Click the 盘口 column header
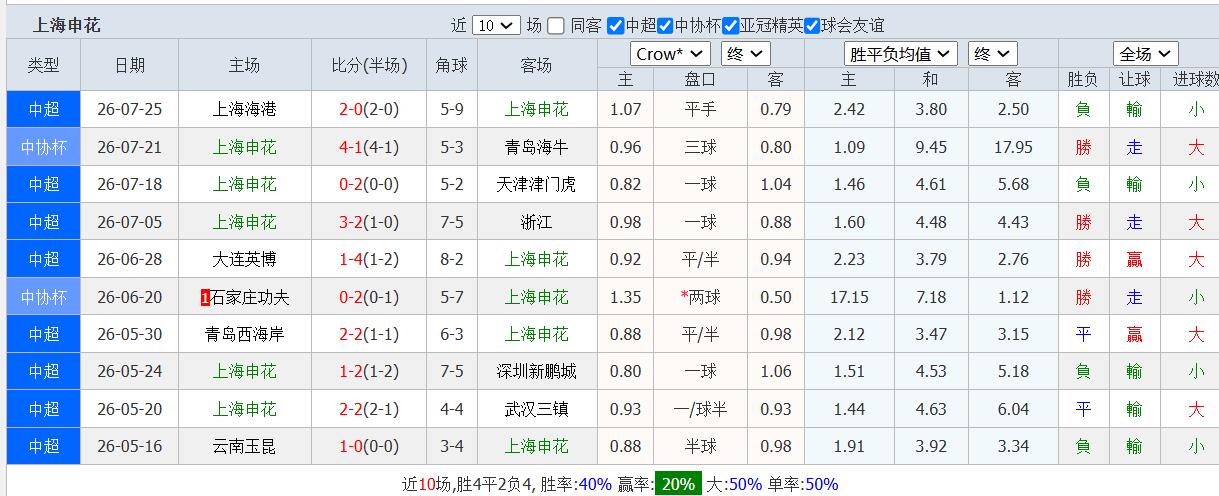This screenshot has height=496, width=1219. pos(700,79)
